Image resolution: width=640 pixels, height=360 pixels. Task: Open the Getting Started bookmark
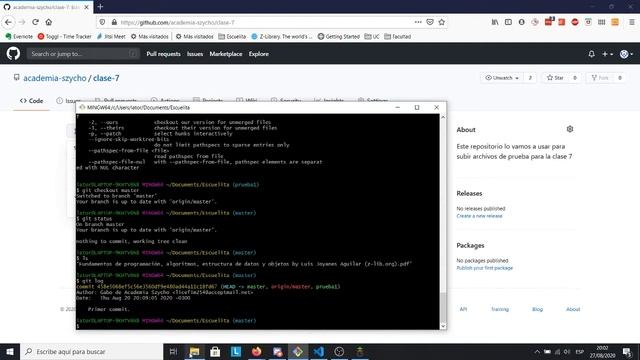[338, 36]
